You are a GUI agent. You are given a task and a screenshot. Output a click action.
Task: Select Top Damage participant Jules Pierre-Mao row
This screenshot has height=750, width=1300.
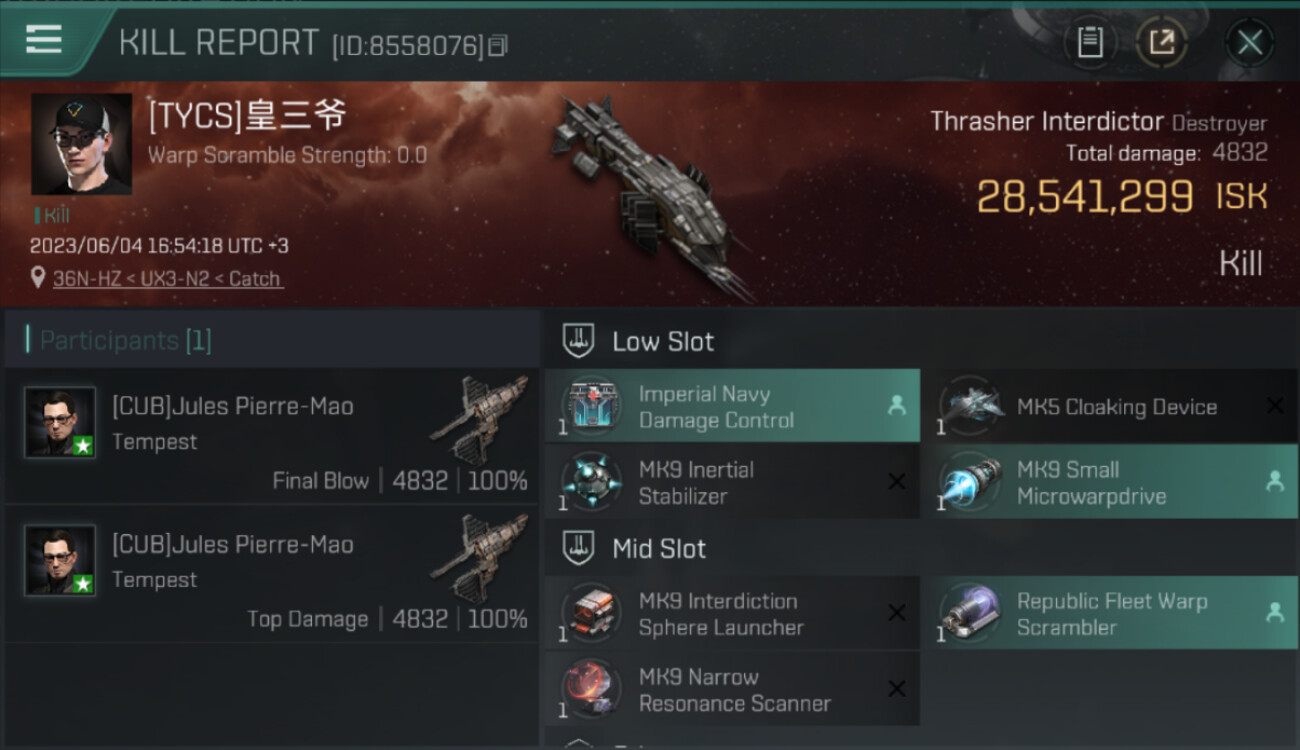[272, 574]
